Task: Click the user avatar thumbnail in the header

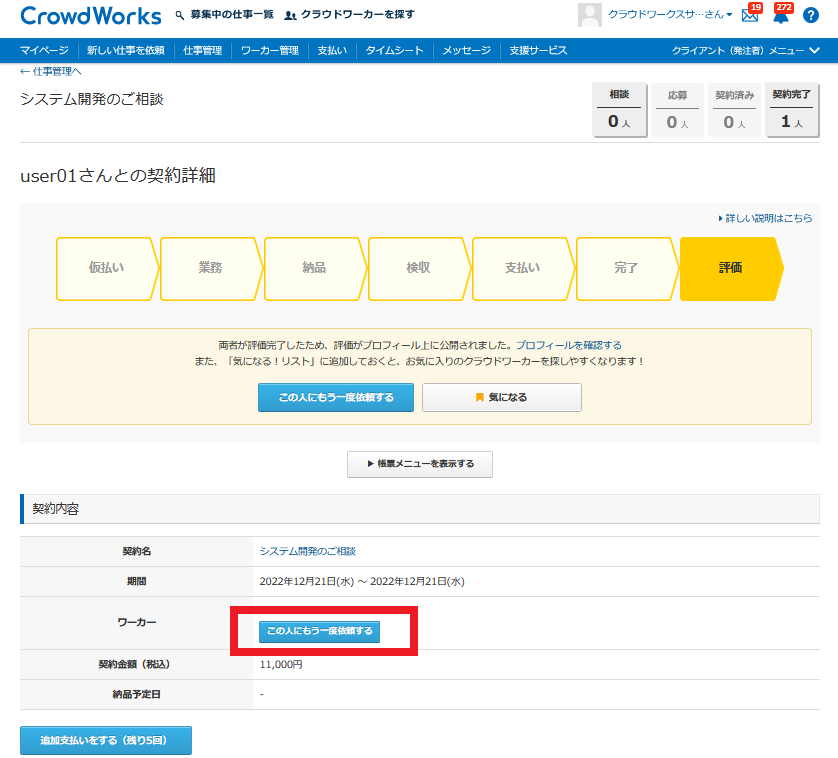Action: pos(590,15)
